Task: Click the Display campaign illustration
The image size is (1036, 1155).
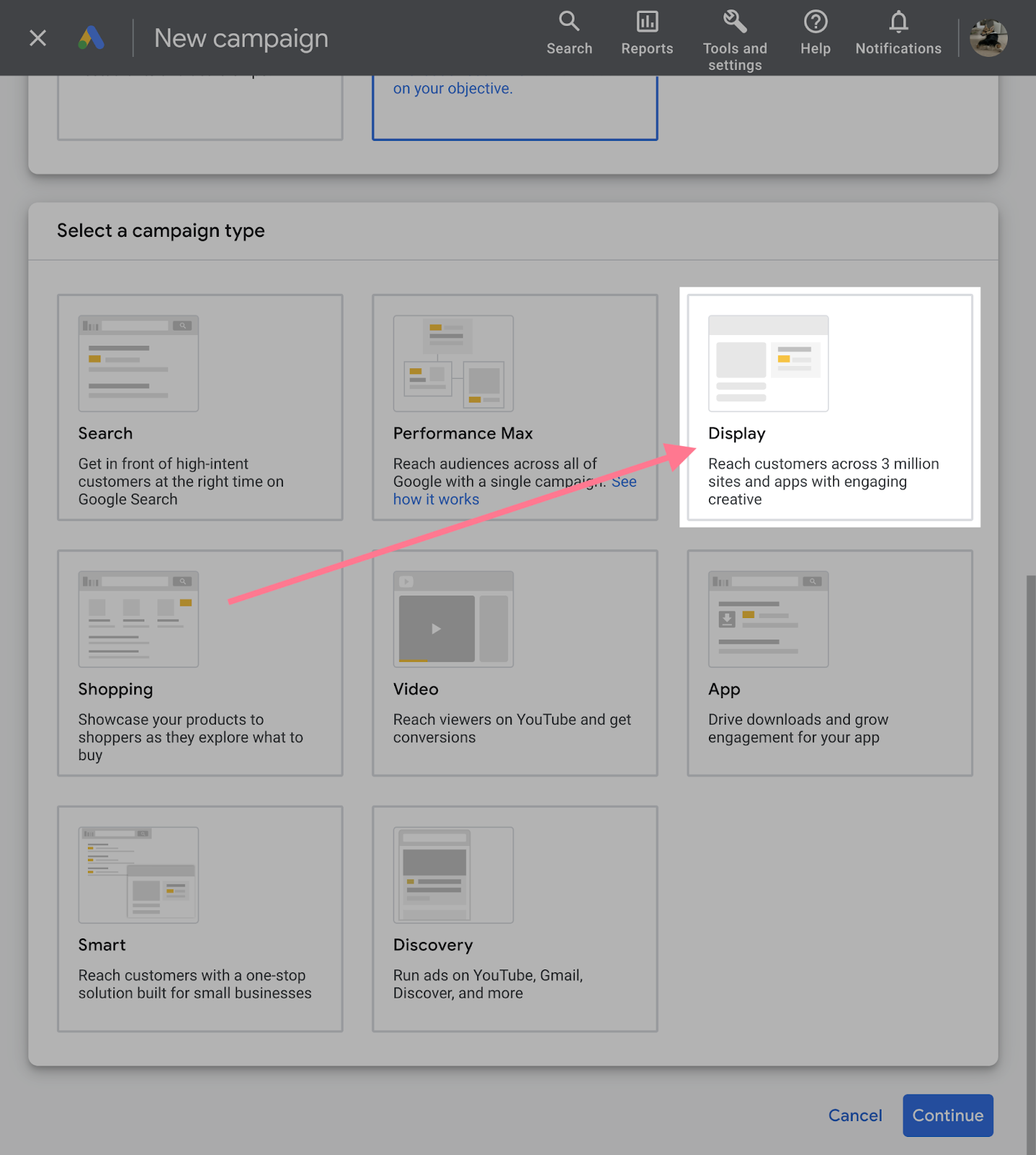Action: click(x=768, y=363)
